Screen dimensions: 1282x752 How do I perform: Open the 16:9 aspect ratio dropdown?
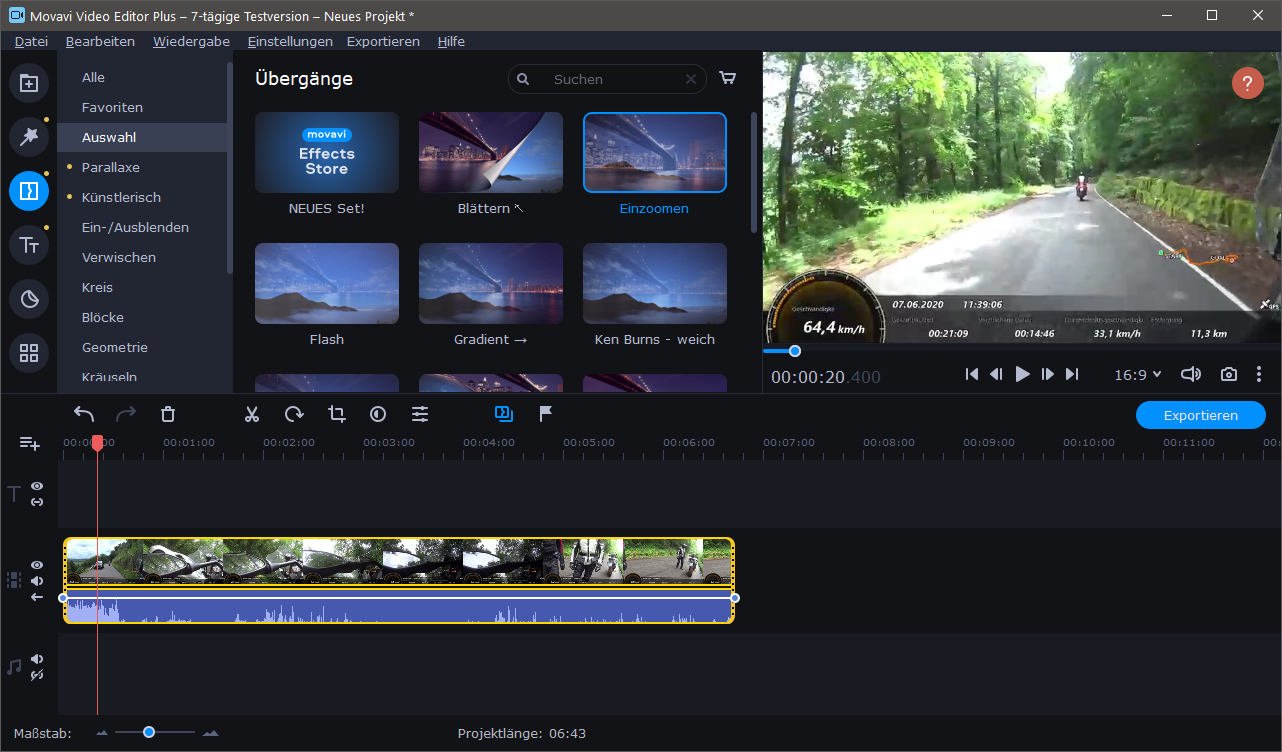pos(1138,374)
